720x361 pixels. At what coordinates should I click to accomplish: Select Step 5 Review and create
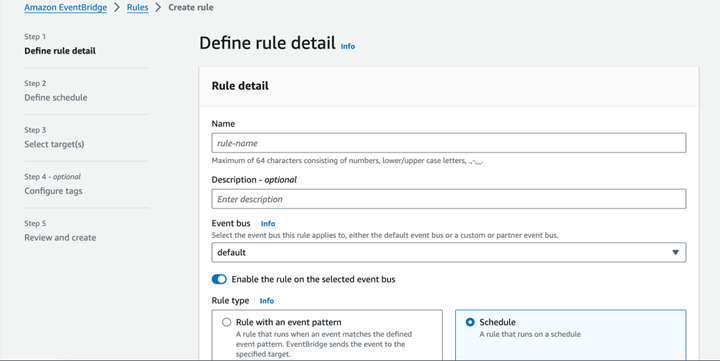click(x=60, y=237)
